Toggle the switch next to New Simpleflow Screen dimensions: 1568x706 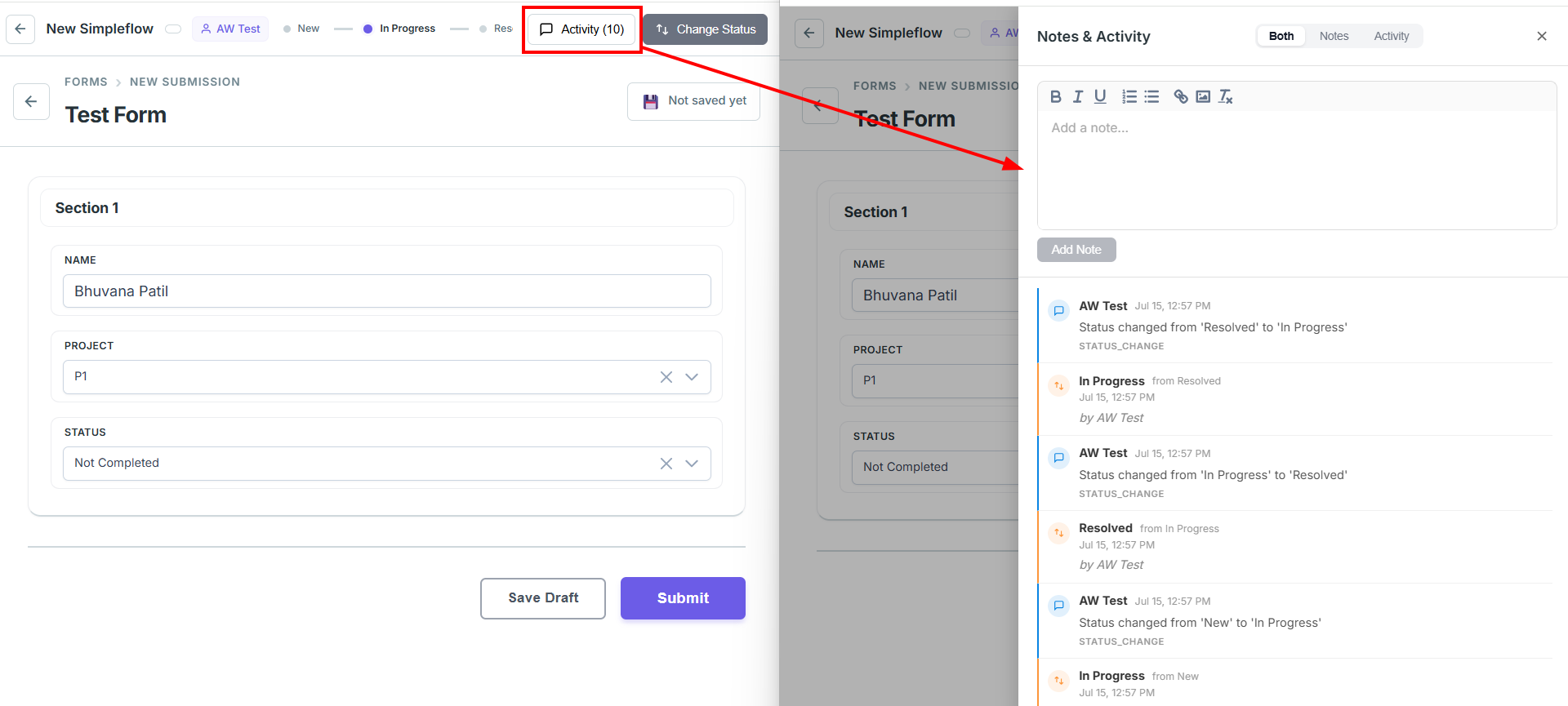[x=173, y=29]
